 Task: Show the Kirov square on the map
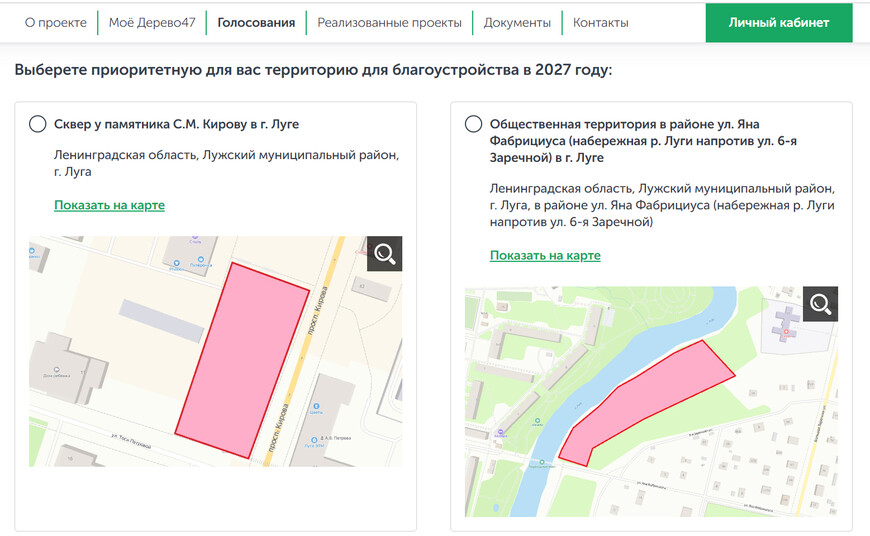109,205
